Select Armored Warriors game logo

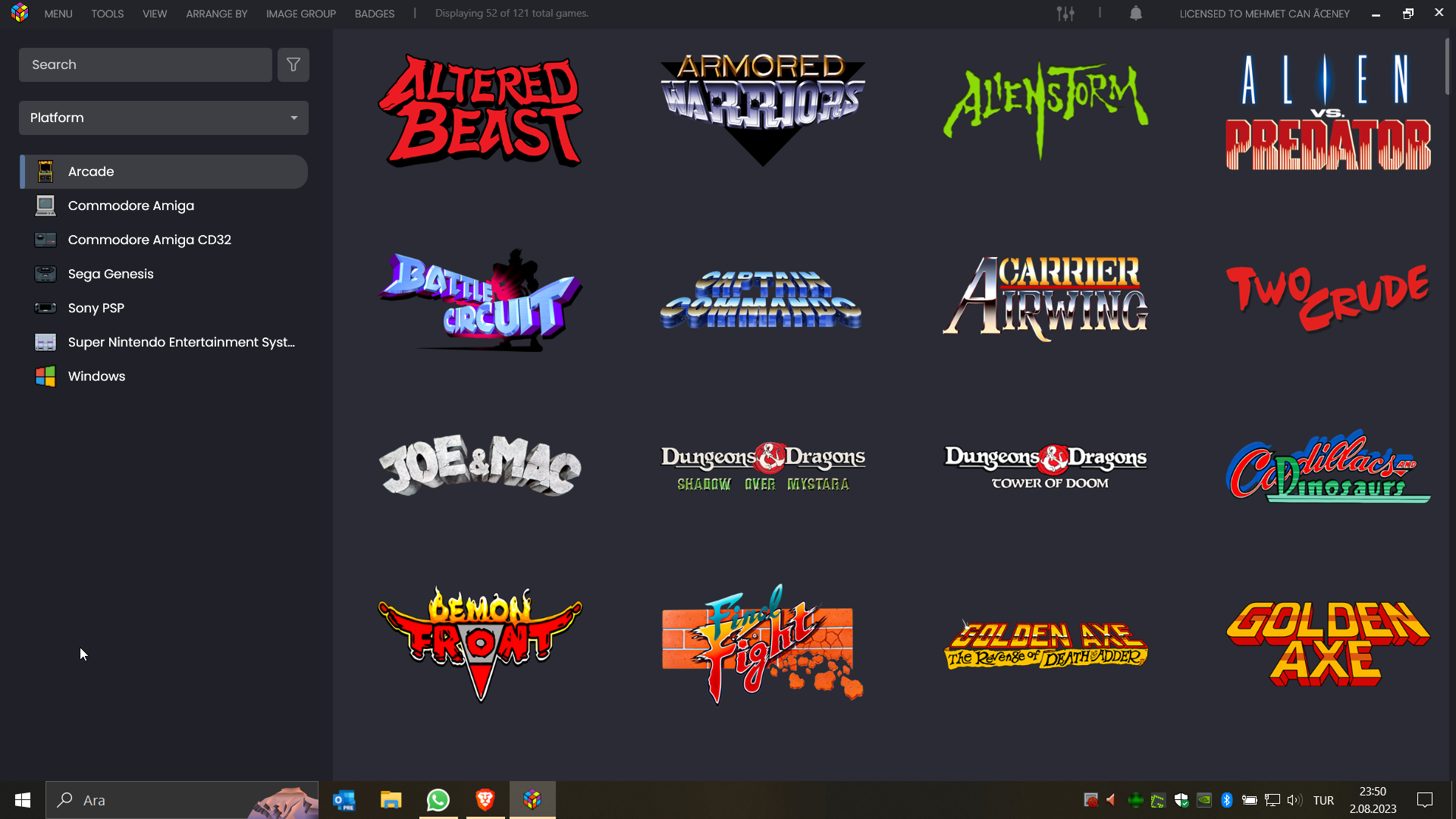pyautogui.click(x=763, y=111)
